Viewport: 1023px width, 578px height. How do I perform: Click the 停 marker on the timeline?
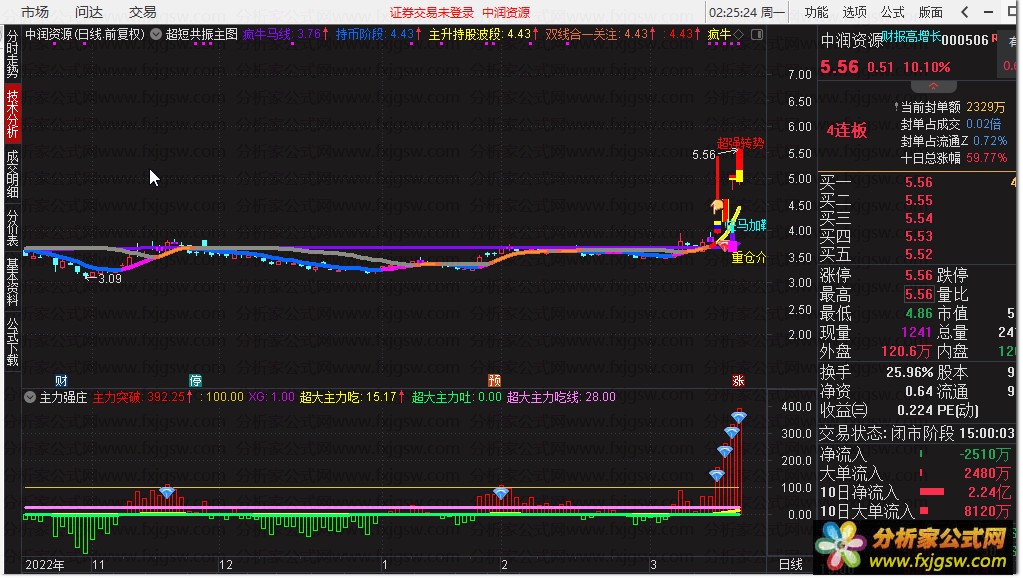[195, 380]
